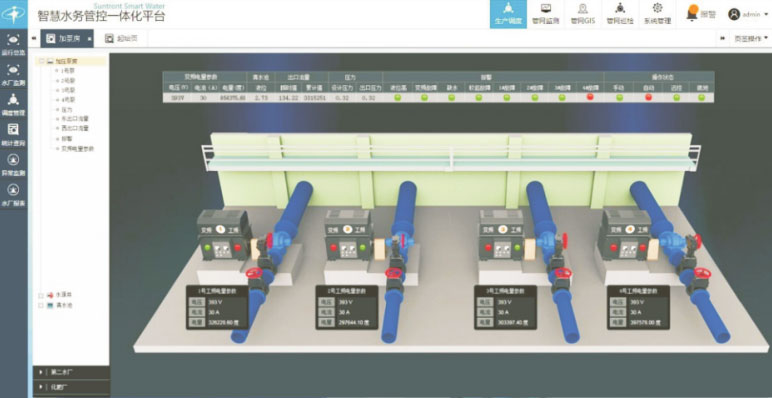This screenshot has width=772, height=398.
Task: Expand the 第二水厂 accordion section
Action: [x=71, y=372]
